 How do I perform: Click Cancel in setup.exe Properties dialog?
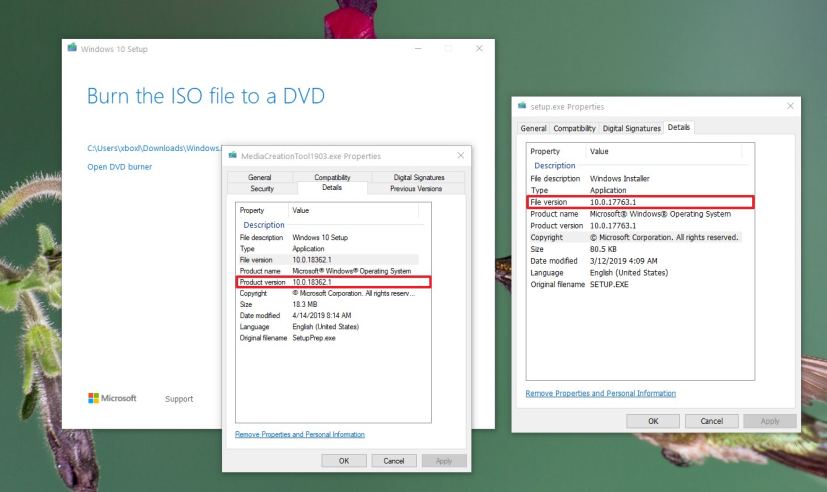(711, 421)
